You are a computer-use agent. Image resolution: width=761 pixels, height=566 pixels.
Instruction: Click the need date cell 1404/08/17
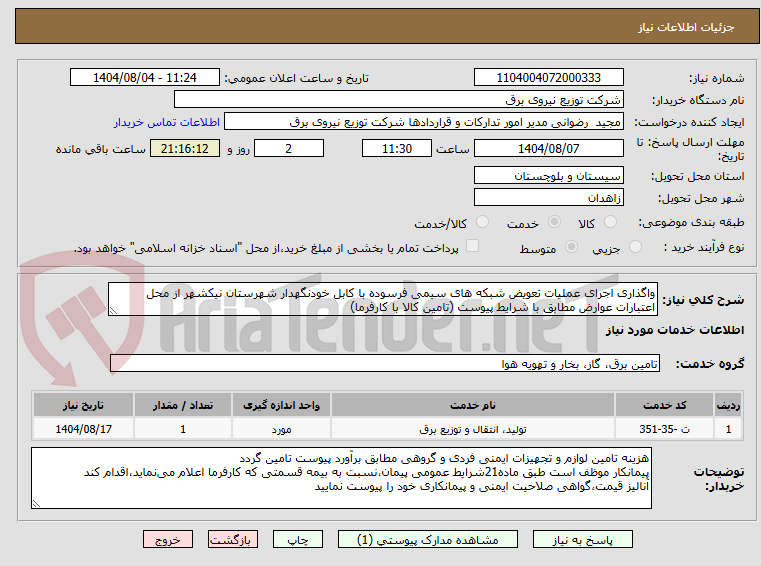[83, 429]
